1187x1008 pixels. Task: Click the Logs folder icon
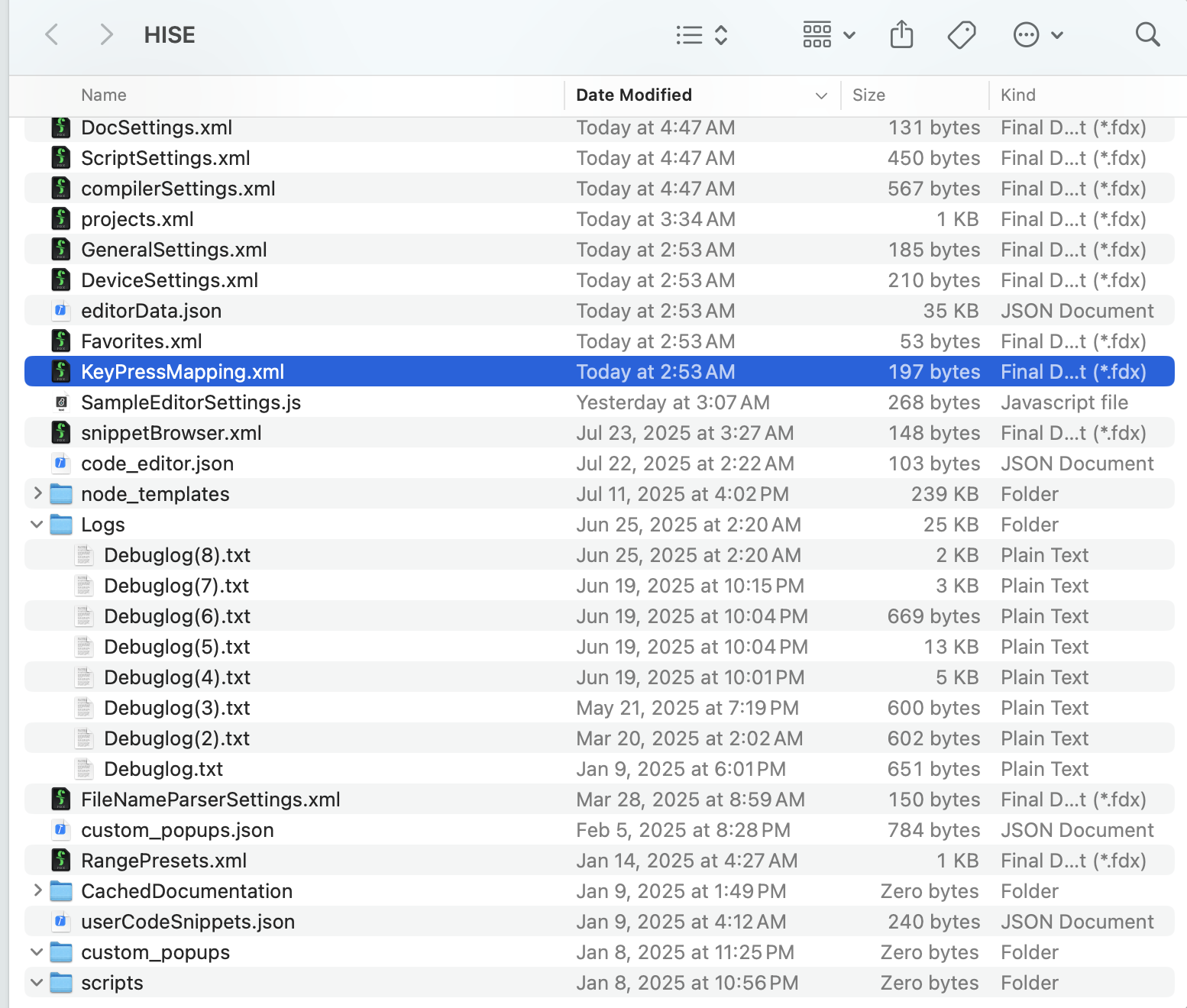(61, 525)
